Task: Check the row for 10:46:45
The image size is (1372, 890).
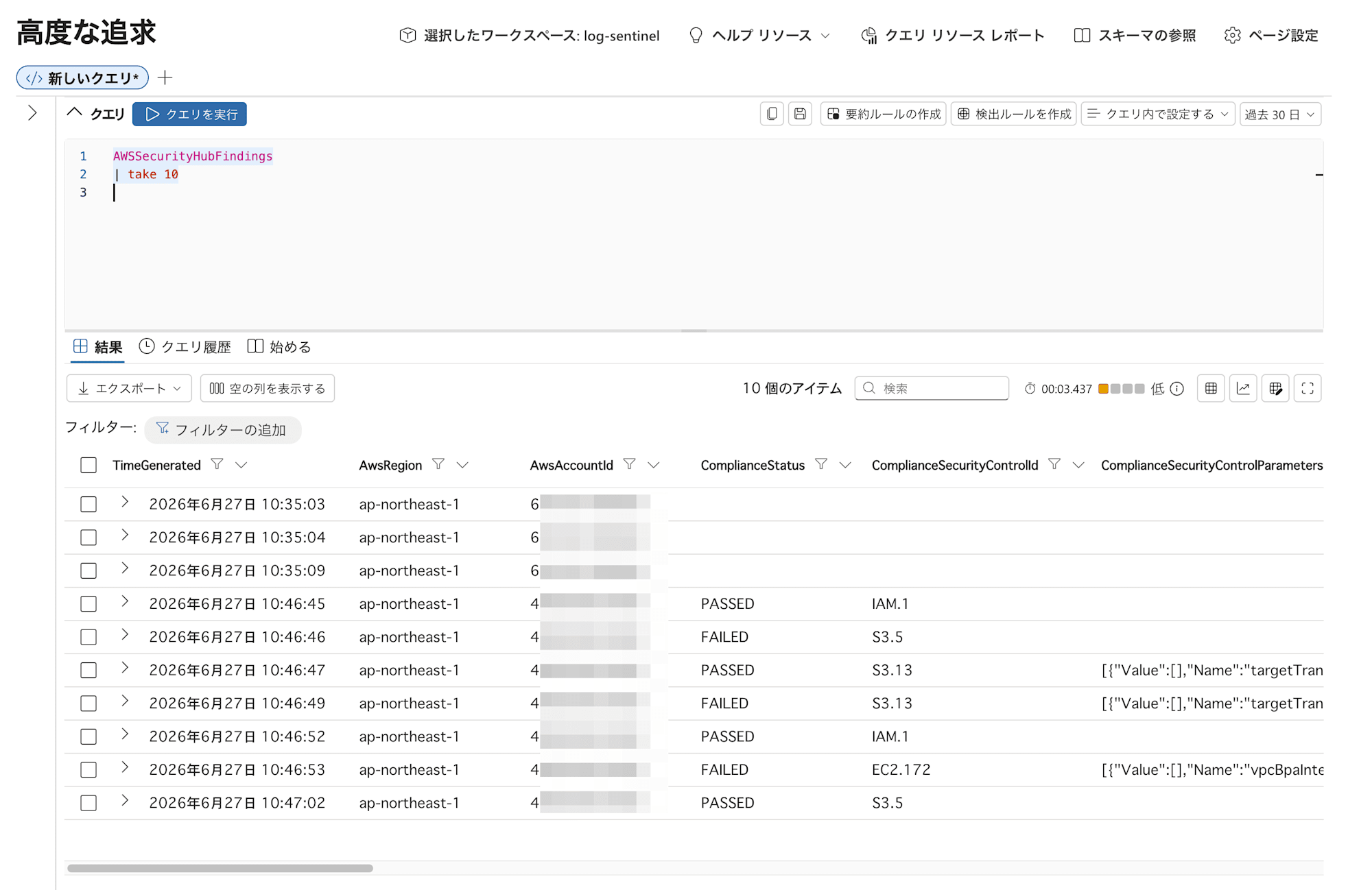Action: pyautogui.click(x=88, y=603)
